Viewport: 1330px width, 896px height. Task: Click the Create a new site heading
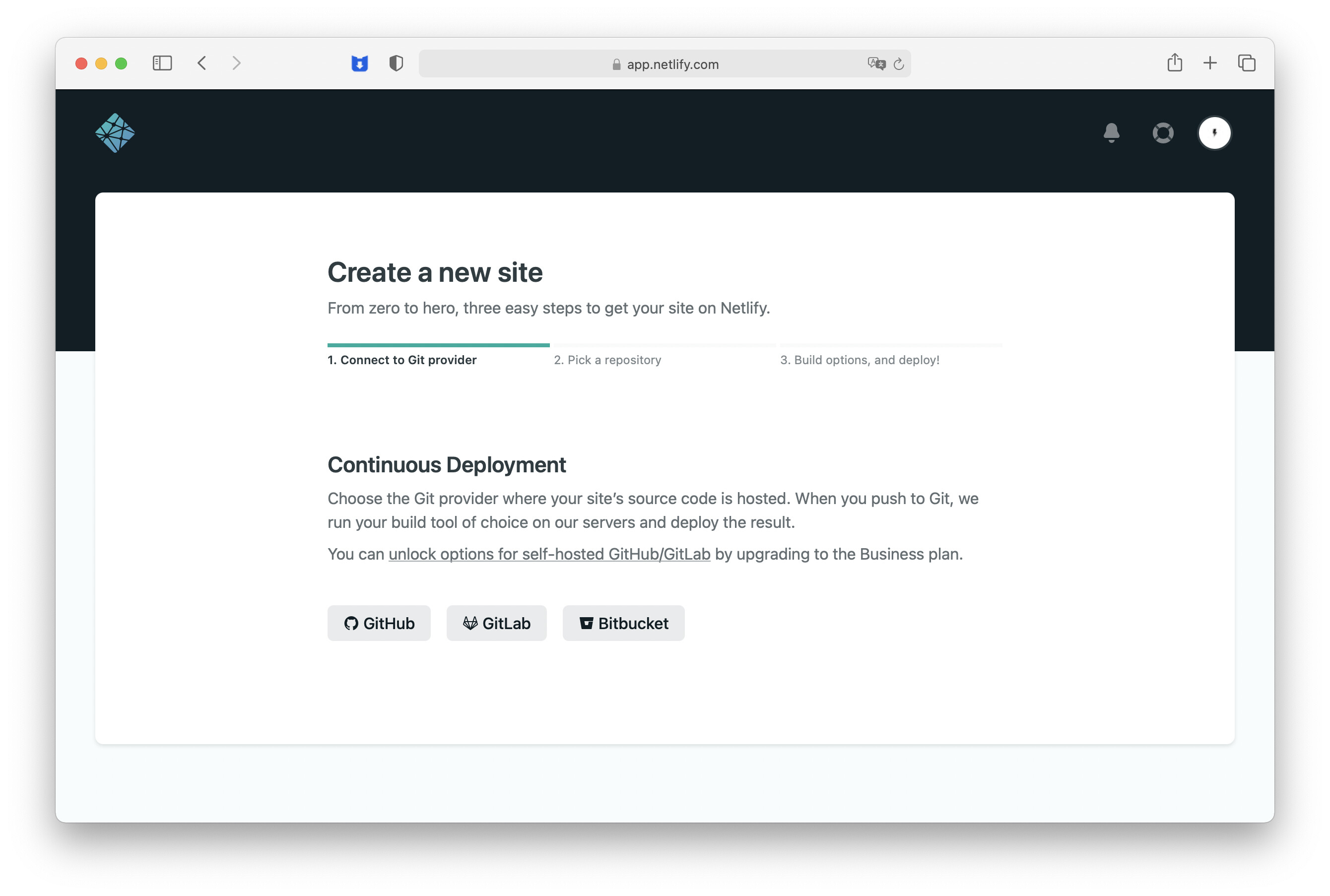435,272
